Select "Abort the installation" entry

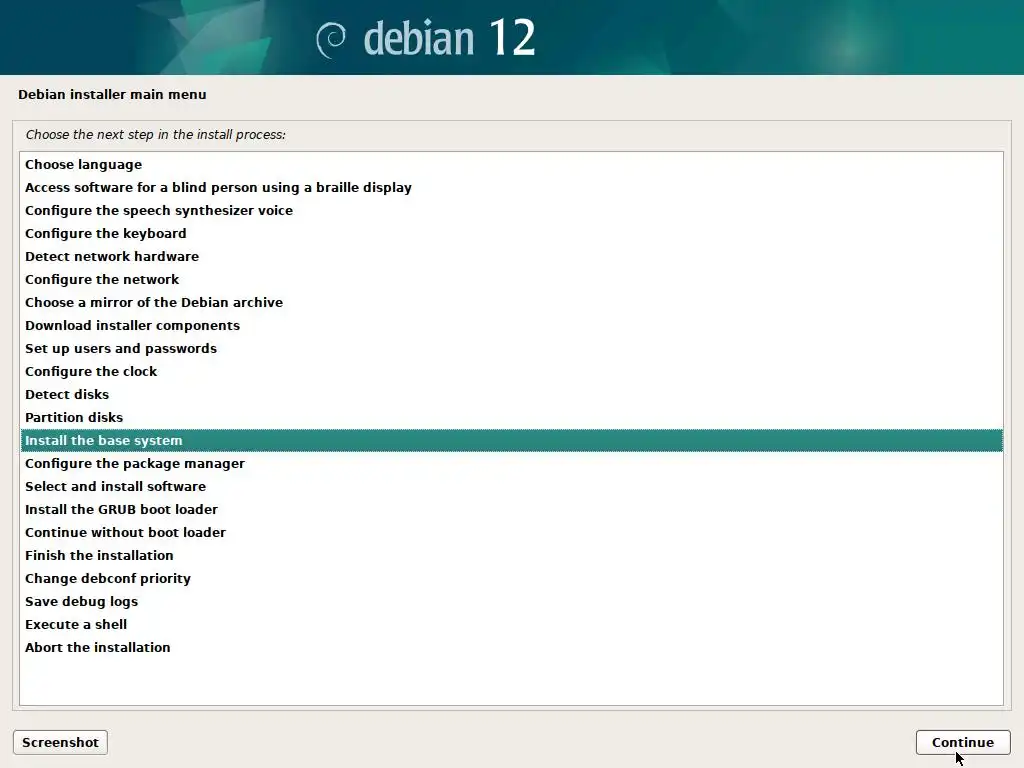coord(511,647)
